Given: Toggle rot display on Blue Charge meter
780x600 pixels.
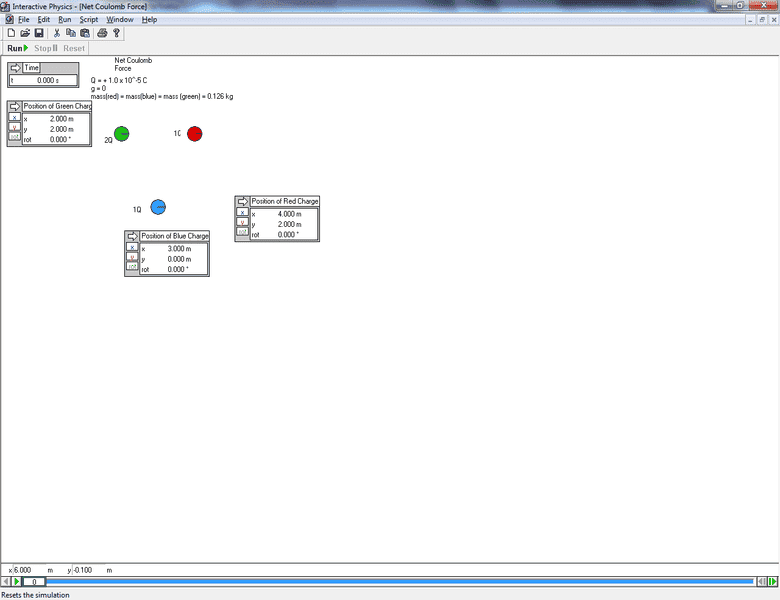Looking at the screenshot, I should coord(132,266).
